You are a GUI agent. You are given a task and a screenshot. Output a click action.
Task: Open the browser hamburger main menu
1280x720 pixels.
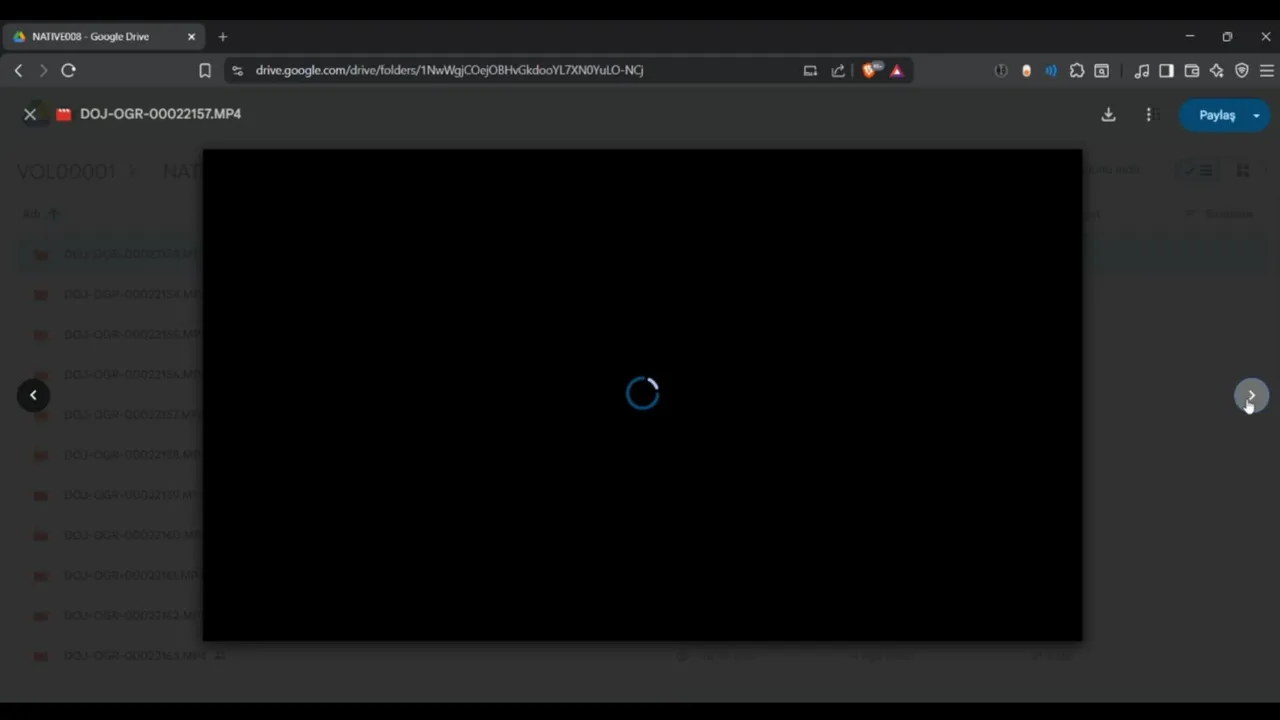point(1266,70)
